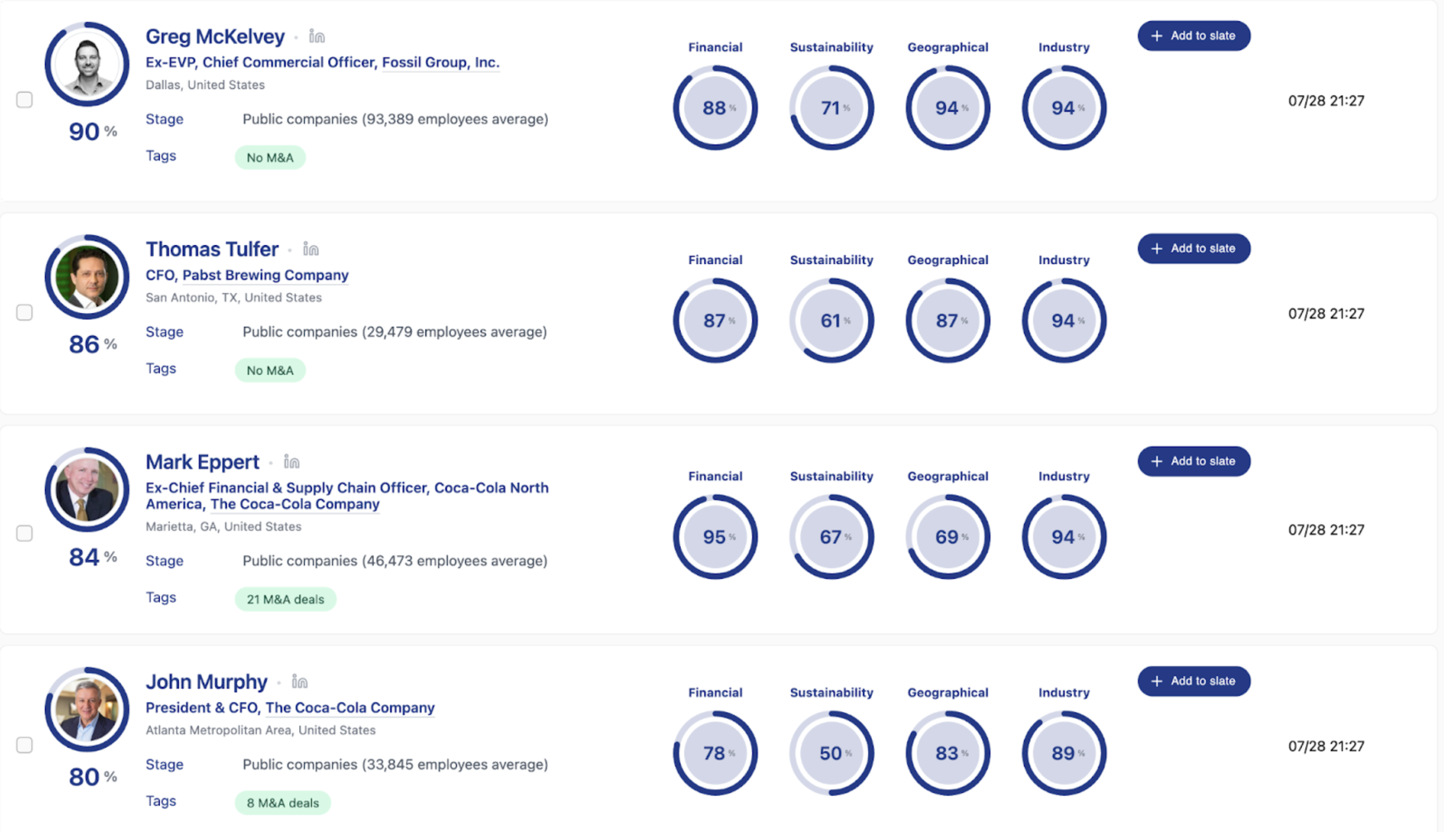Image resolution: width=1444 pixels, height=840 pixels.
Task: Tick the checkbox beside Thomas Tulfer
Action: tap(24, 313)
